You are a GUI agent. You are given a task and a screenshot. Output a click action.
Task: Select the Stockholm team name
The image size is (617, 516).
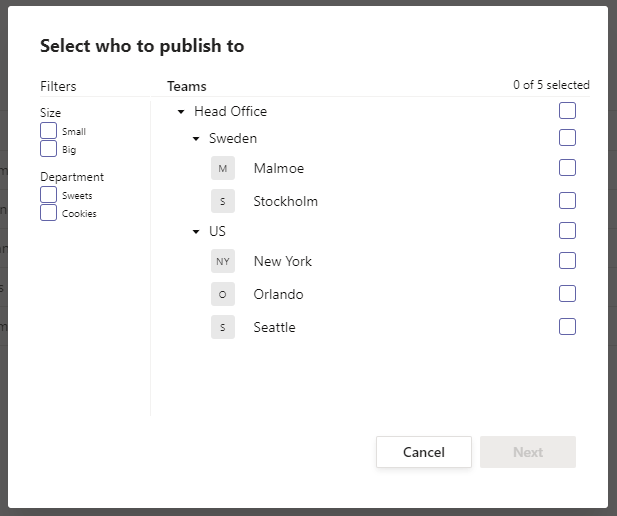285,201
